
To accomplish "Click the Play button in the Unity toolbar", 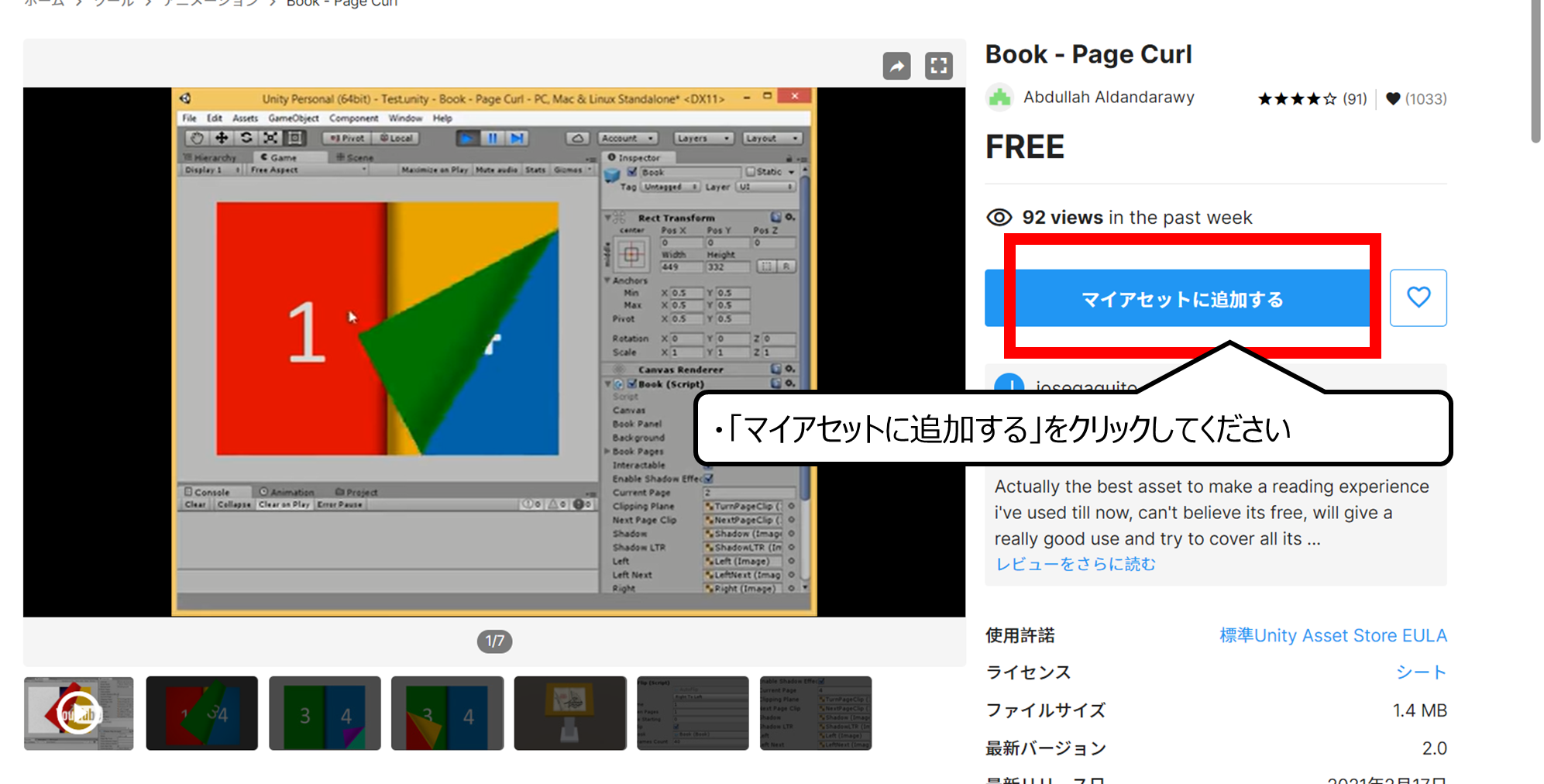I will 466,138.
